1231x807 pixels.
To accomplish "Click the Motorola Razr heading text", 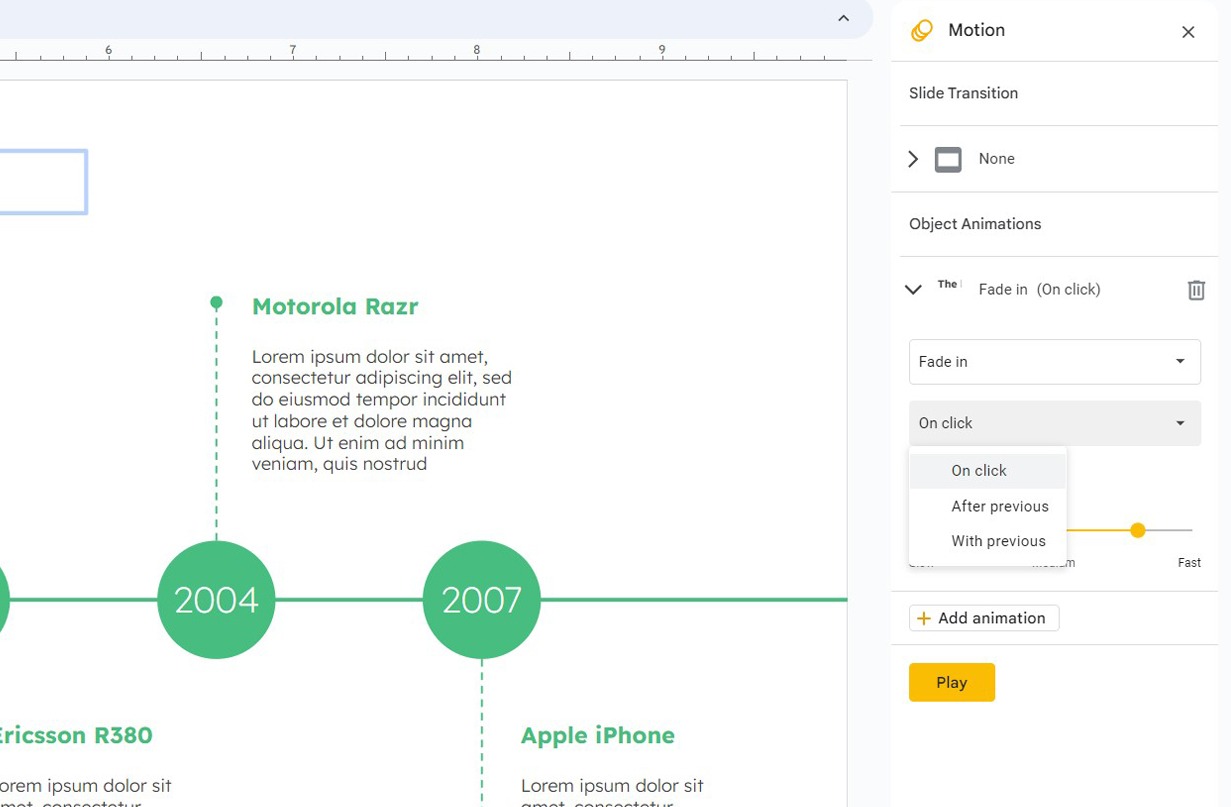I will (335, 307).
